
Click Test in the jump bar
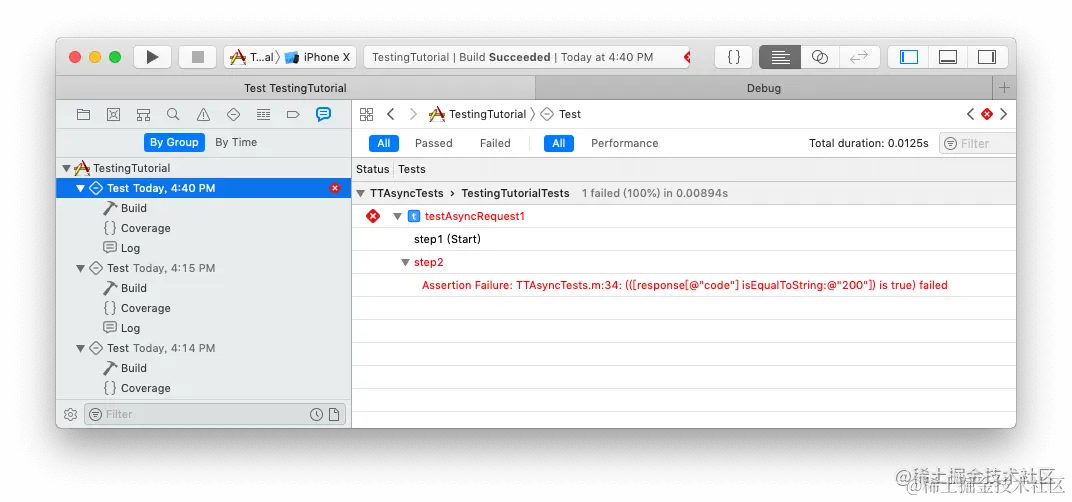tap(561, 114)
